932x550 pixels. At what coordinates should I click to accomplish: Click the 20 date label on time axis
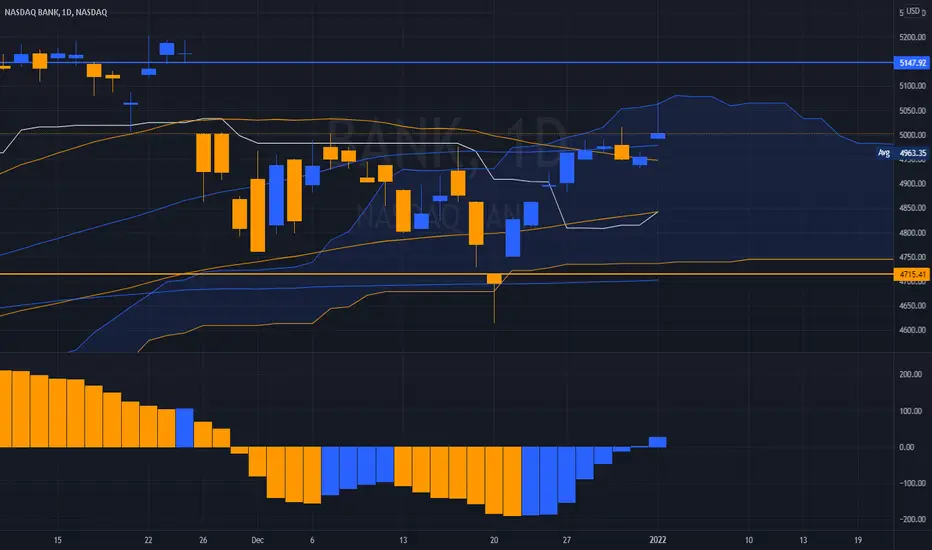494,540
